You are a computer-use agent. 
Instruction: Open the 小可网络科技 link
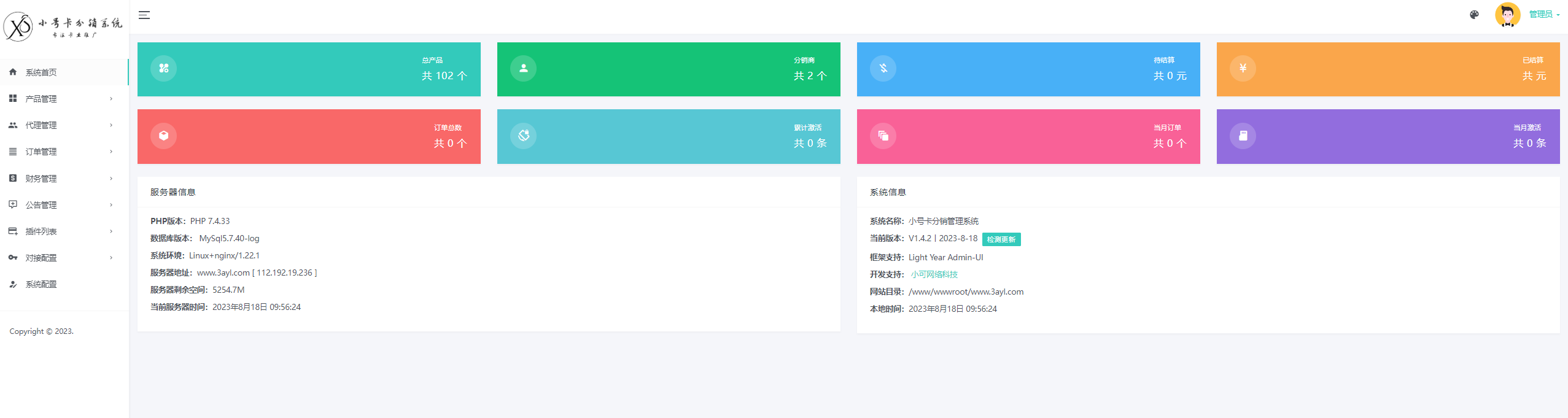[x=934, y=274]
